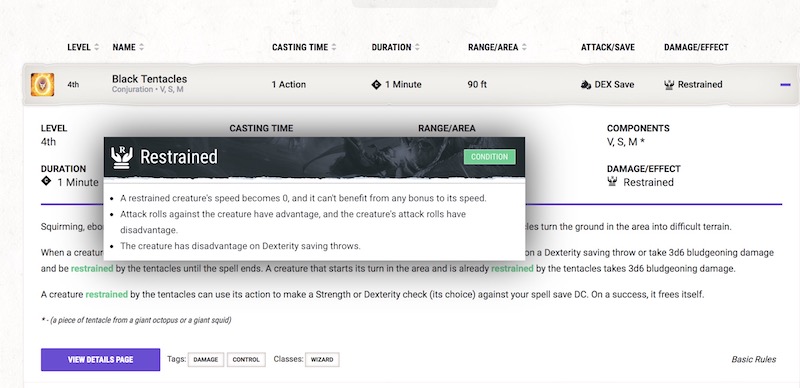
Task: Click the 'V, S, M *' components value
Action: 626,142
